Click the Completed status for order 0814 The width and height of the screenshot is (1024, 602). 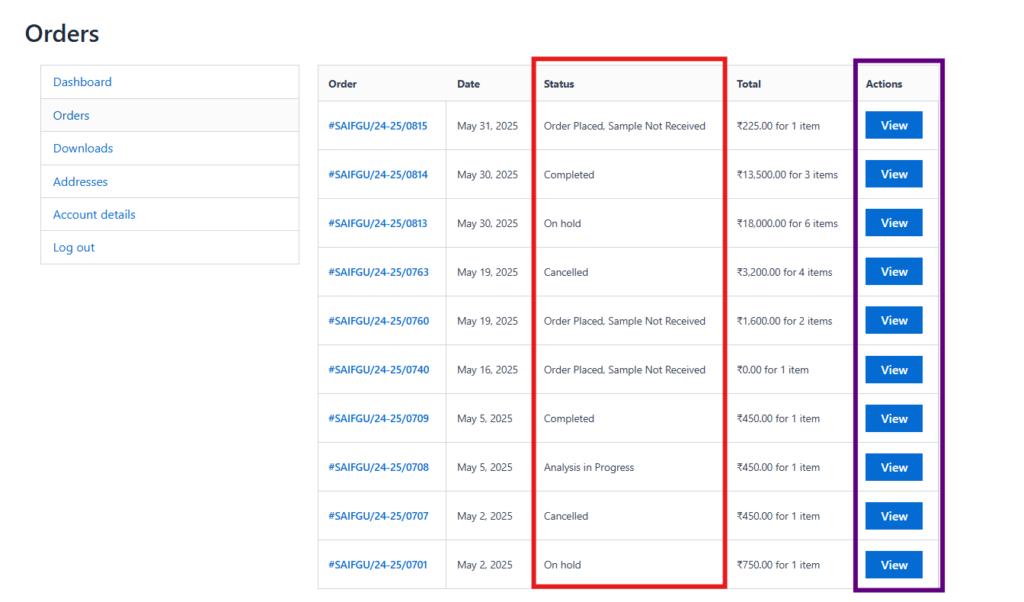[x=569, y=174]
